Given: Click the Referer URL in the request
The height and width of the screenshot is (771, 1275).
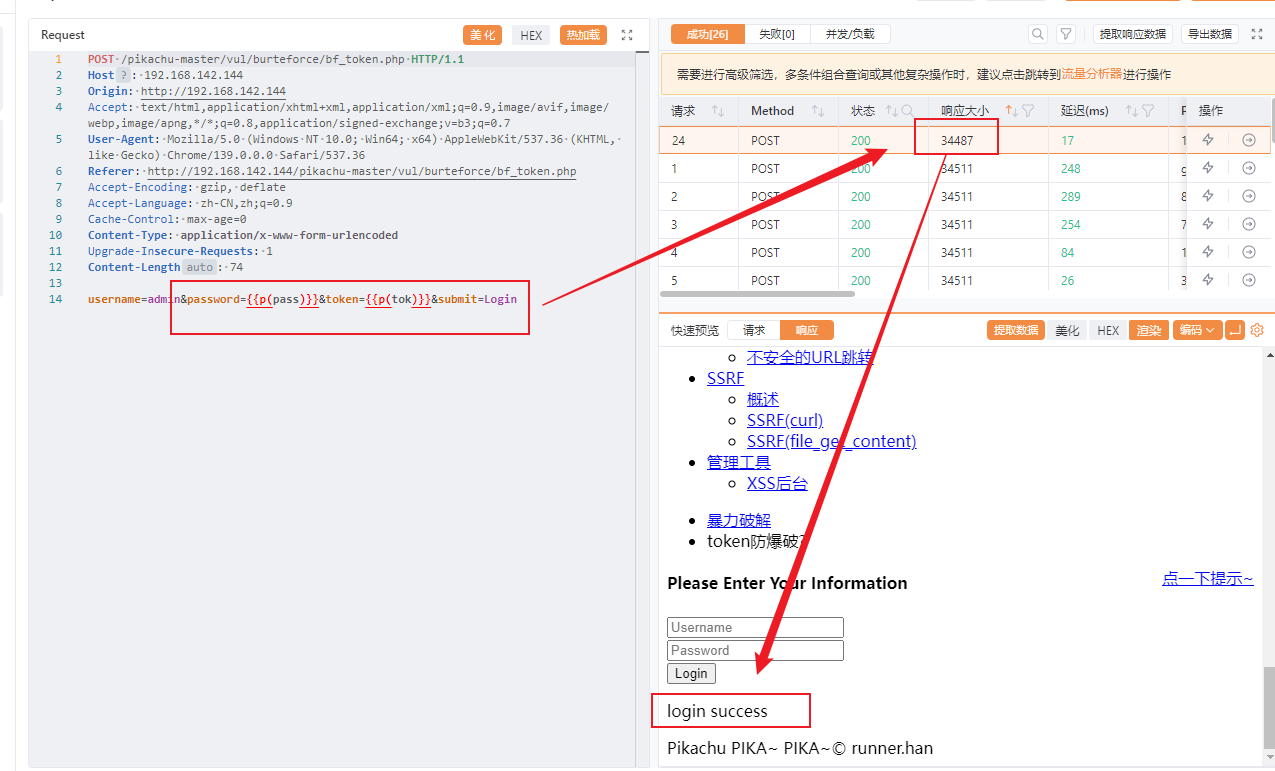Looking at the screenshot, I should pyautogui.click(x=362, y=171).
